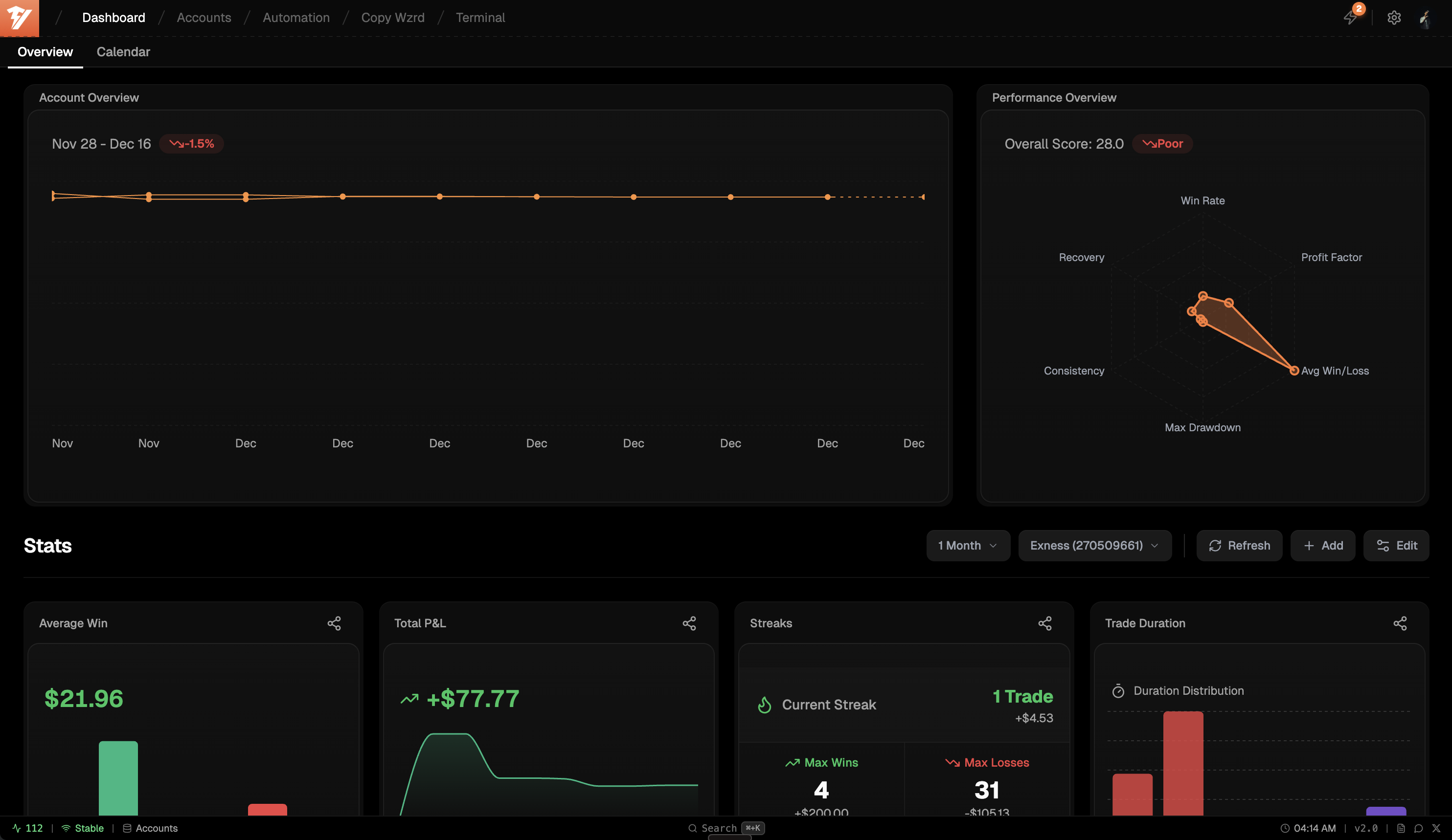Expand the Refresh control section

[1239, 545]
